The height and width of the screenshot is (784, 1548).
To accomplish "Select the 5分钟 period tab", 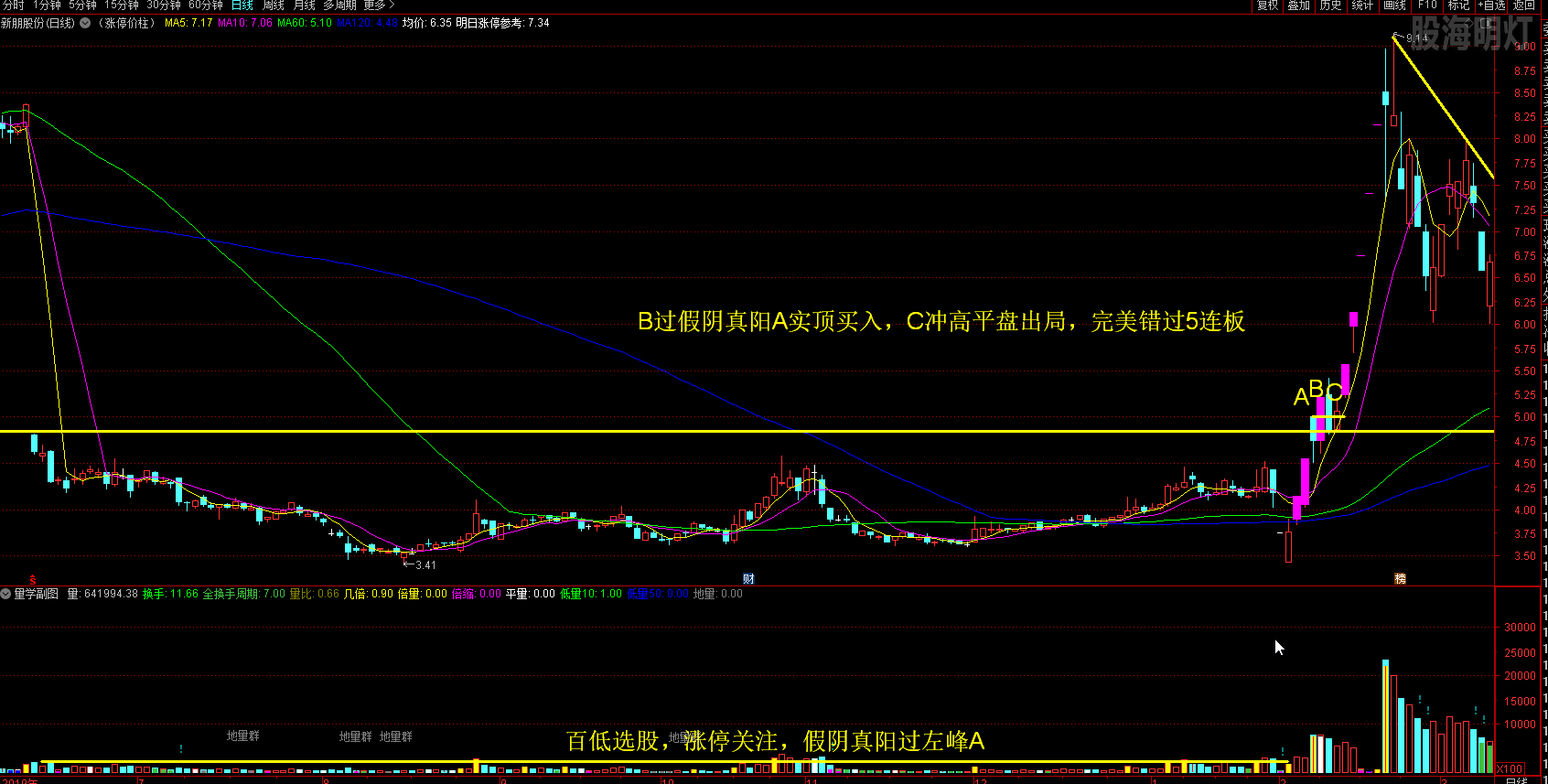I will (82, 5).
